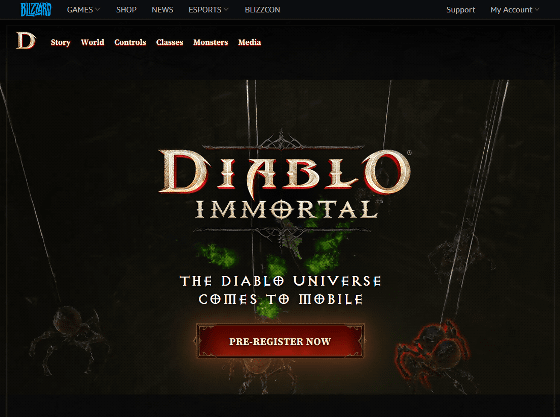Expand the Esports dropdown chevron

(226, 10)
